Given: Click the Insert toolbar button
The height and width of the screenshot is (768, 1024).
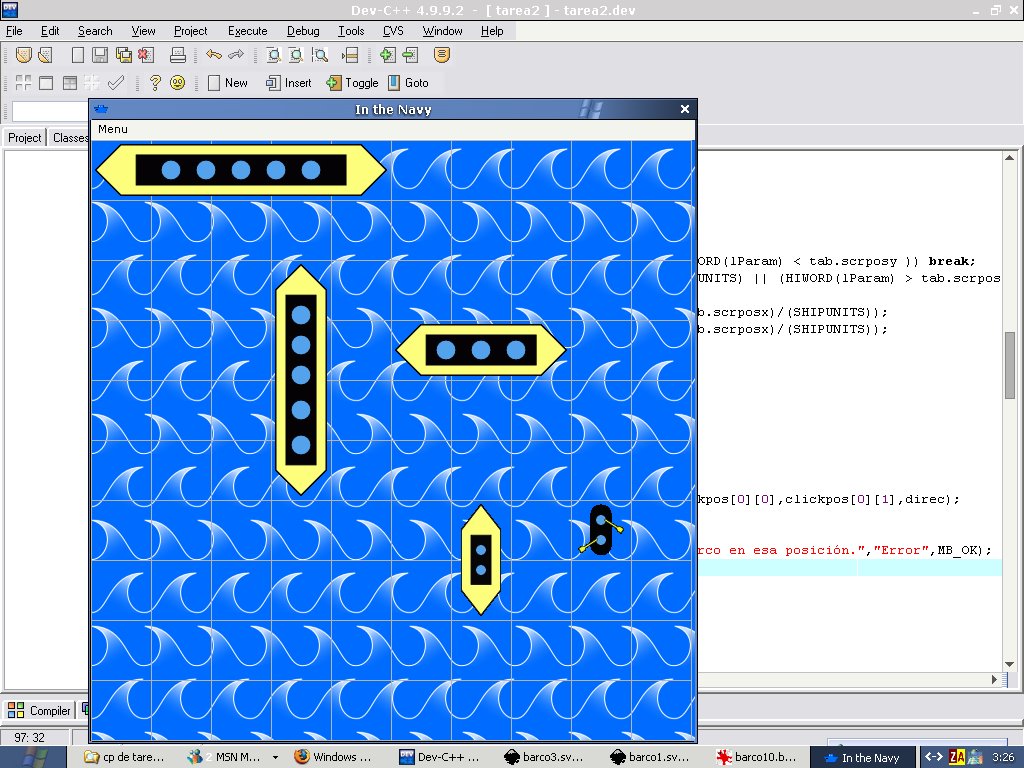Looking at the screenshot, I should click(289, 83).
